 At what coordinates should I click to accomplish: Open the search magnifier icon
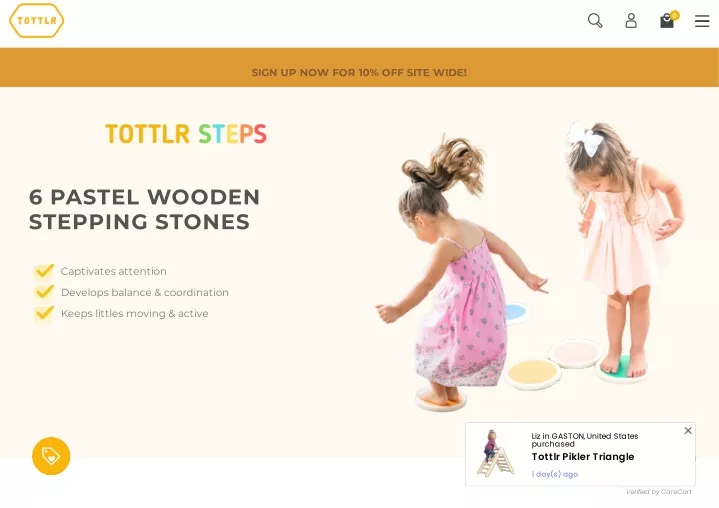tap(595, 21)
